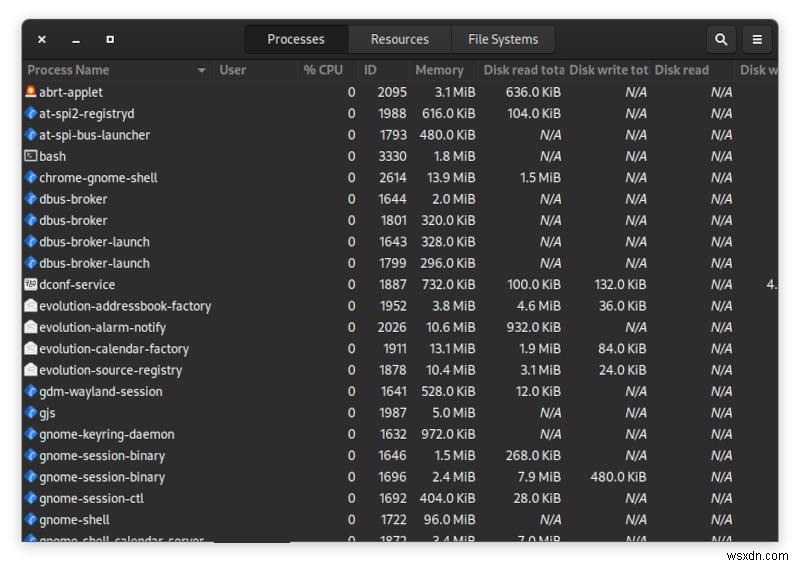The image size is (800, 566).
Task: Click the chrome-gnome-shell process icon
Action: (x=31, y=178)
